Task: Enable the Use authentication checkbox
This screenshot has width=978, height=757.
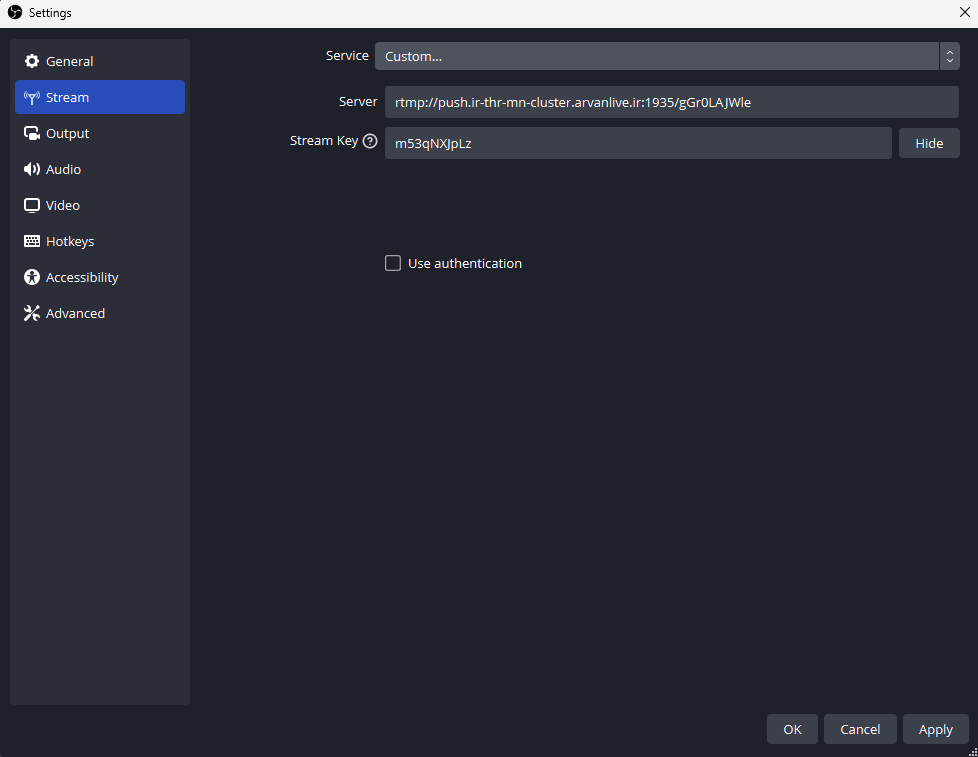Action: (393, 263)
